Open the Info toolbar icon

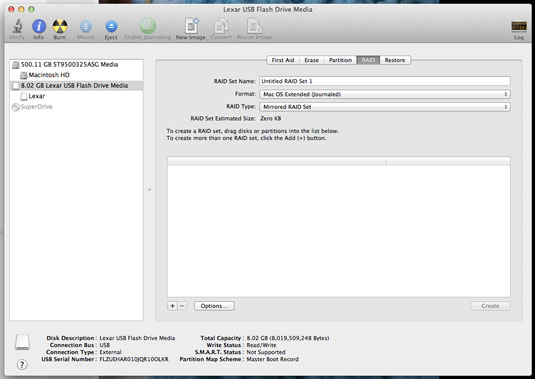coord(39,26)
